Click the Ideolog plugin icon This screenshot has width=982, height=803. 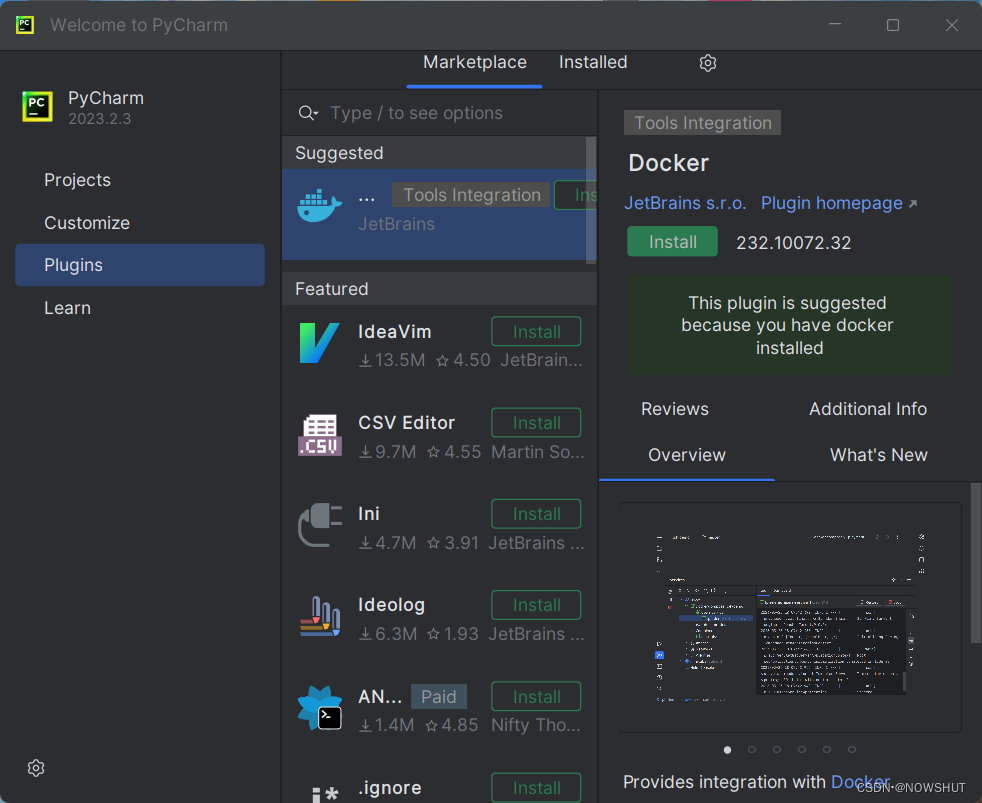319,616
